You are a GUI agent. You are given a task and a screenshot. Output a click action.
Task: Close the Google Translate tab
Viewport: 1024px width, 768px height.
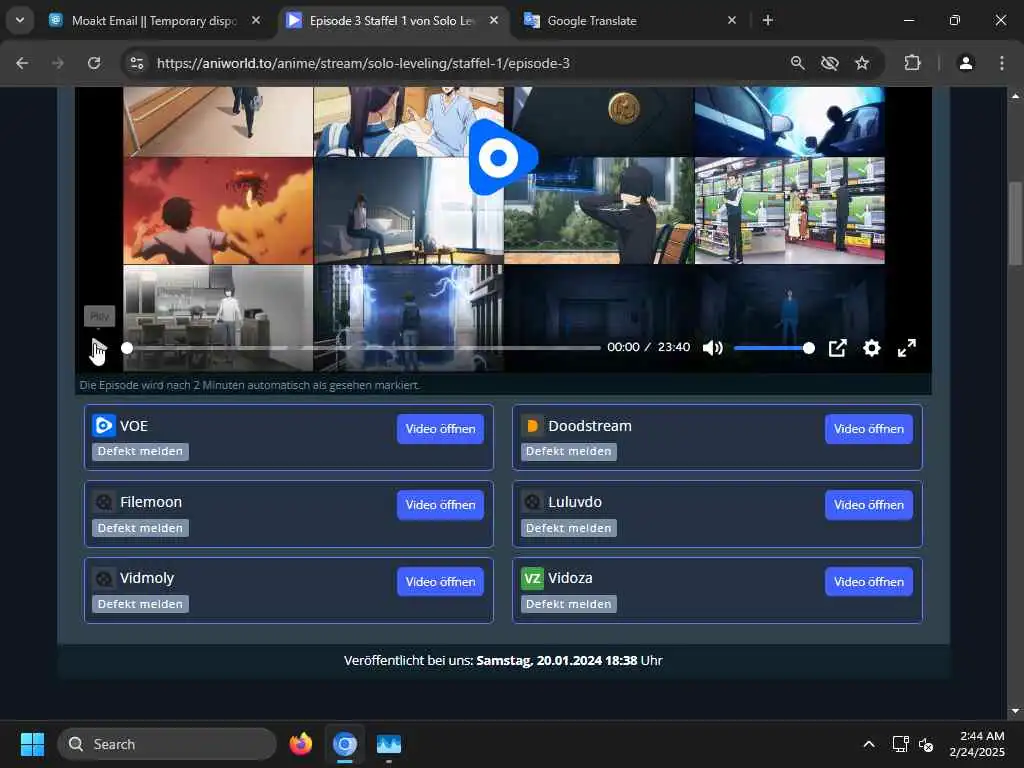click(732, 20)
